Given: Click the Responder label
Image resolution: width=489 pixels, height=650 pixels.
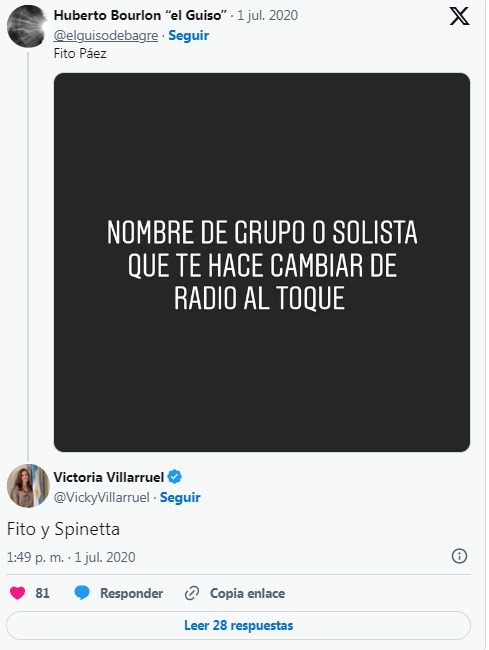Looking at the screenshot, I should (131, 593).
